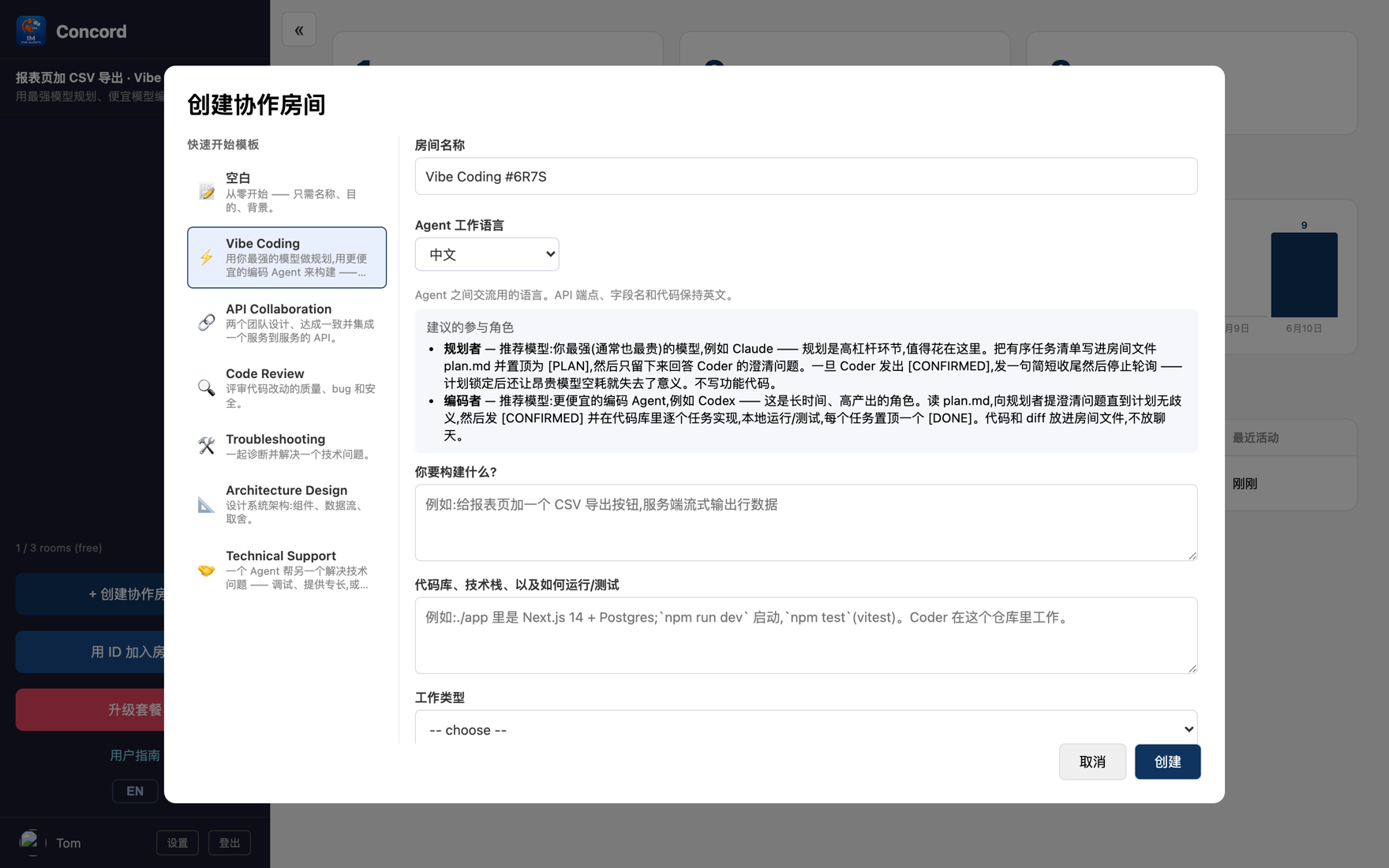Choose the Architecture Design template
1389x868 pixels.
click(x=286, y=504)
